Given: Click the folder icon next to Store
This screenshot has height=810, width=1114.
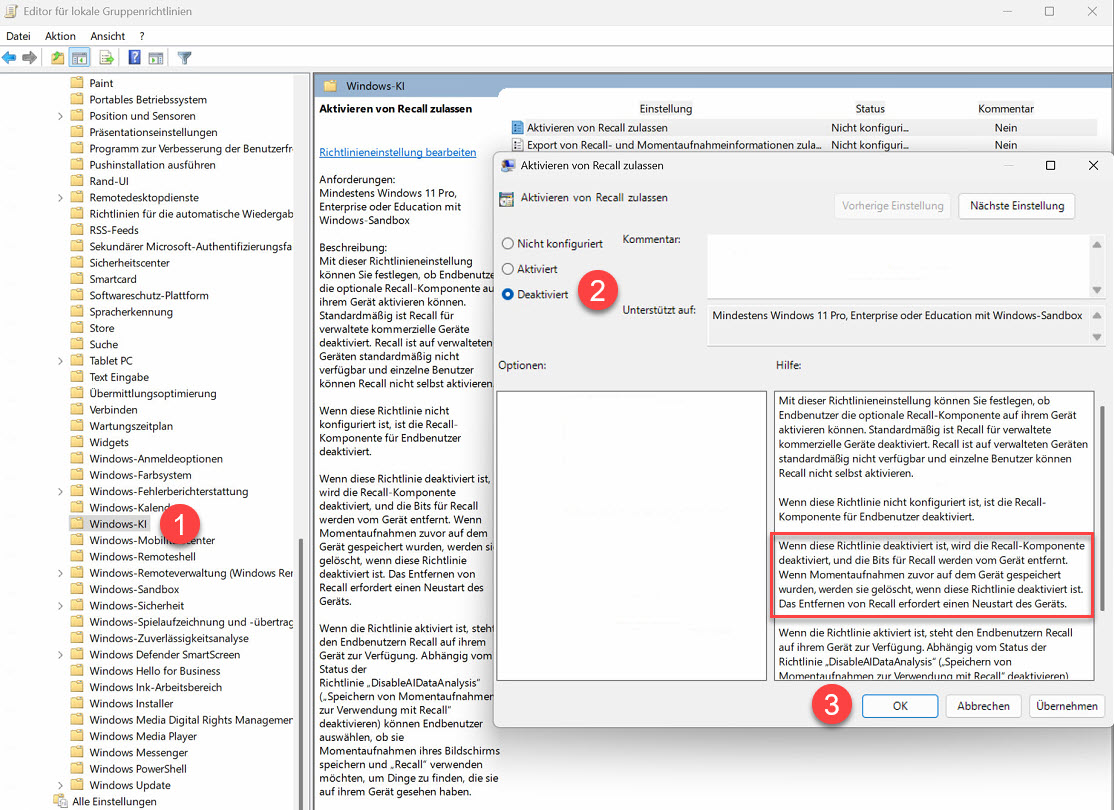Looking at the screenshot, I should [x=77, y=328].
